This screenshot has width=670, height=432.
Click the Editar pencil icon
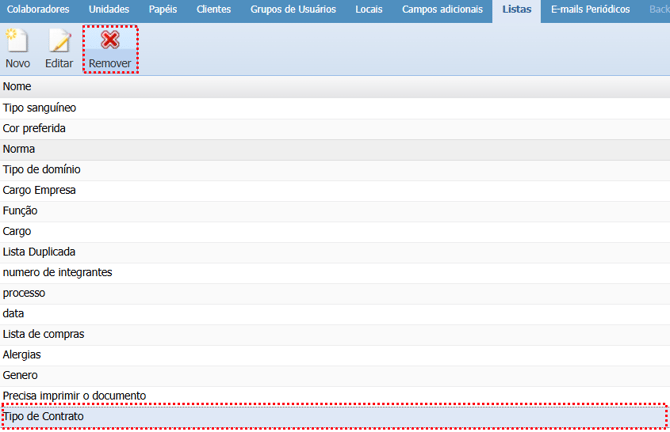click(x=59, y=42)
